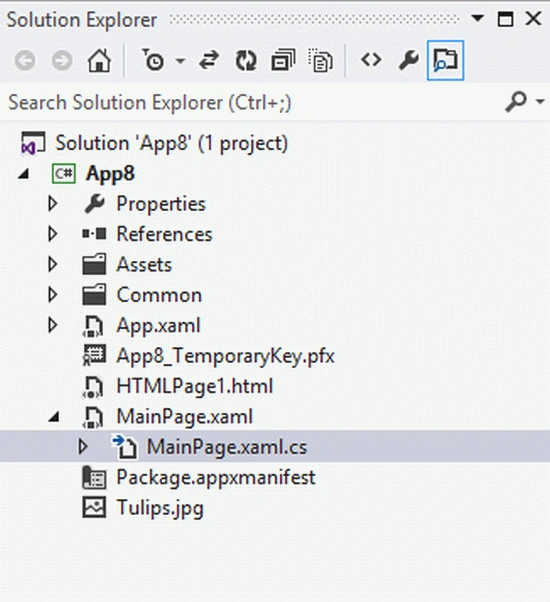
Task: Click the Package.appxmanifest file icon
Action: pos(94,477)
